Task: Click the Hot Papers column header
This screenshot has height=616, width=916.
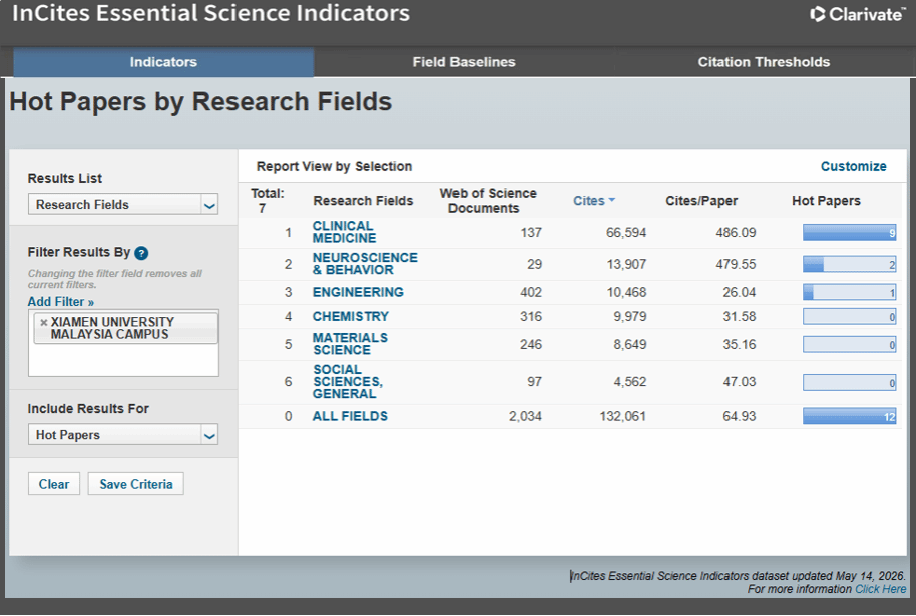Action: (826, 201)
